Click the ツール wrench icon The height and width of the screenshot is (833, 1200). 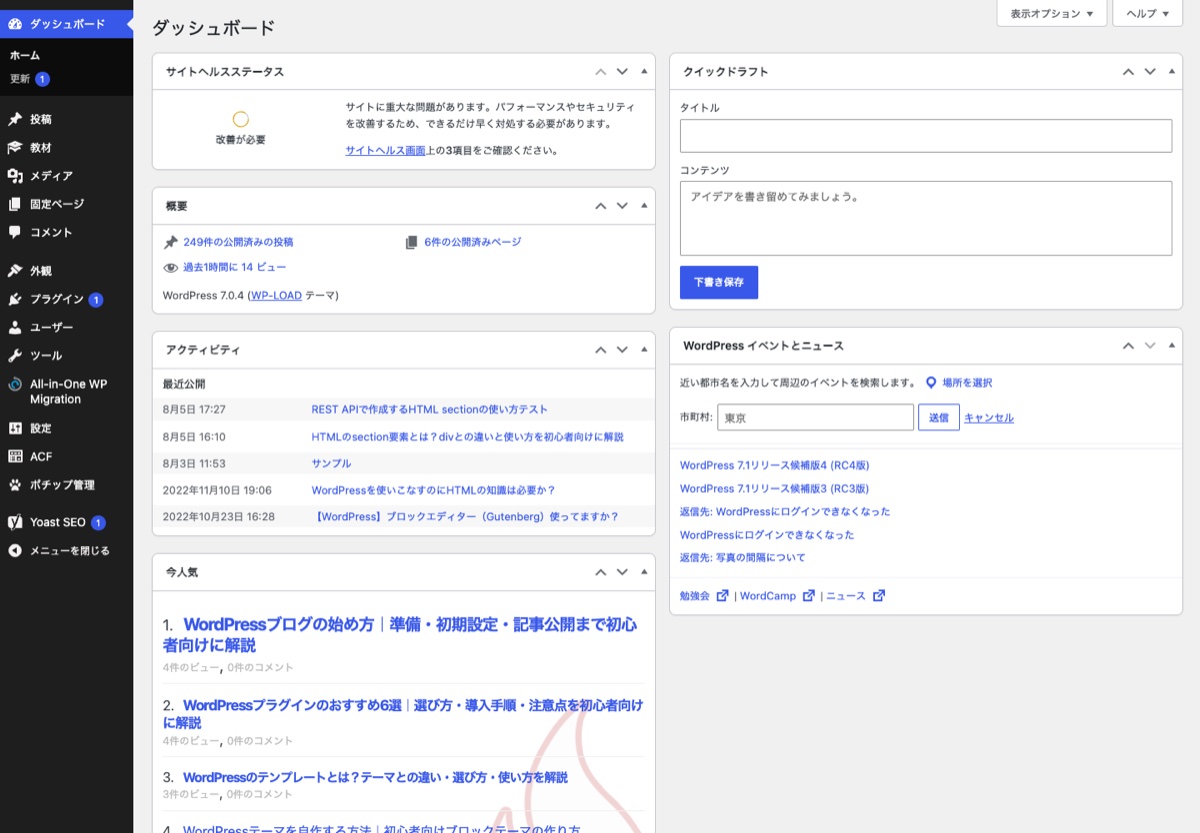coord(15,356)
